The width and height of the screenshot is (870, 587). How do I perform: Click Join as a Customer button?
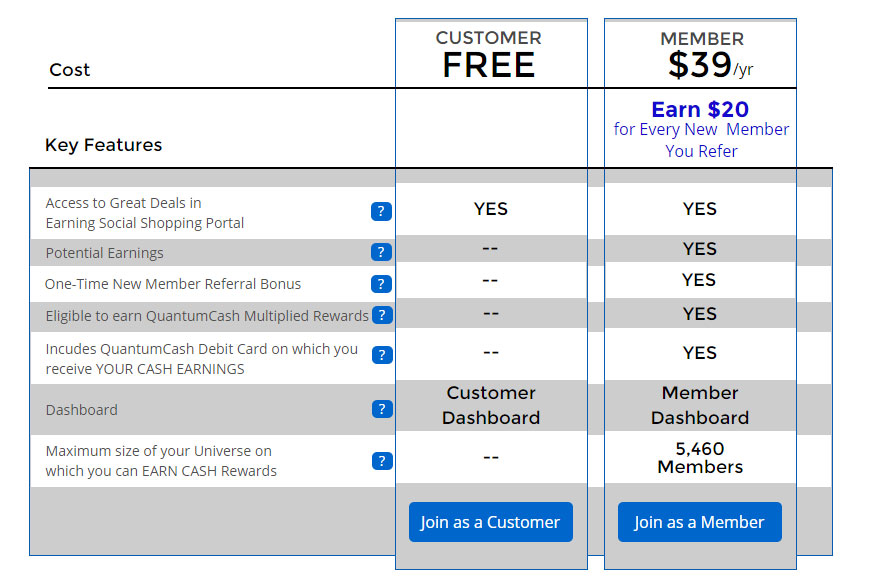pos(490,522)
